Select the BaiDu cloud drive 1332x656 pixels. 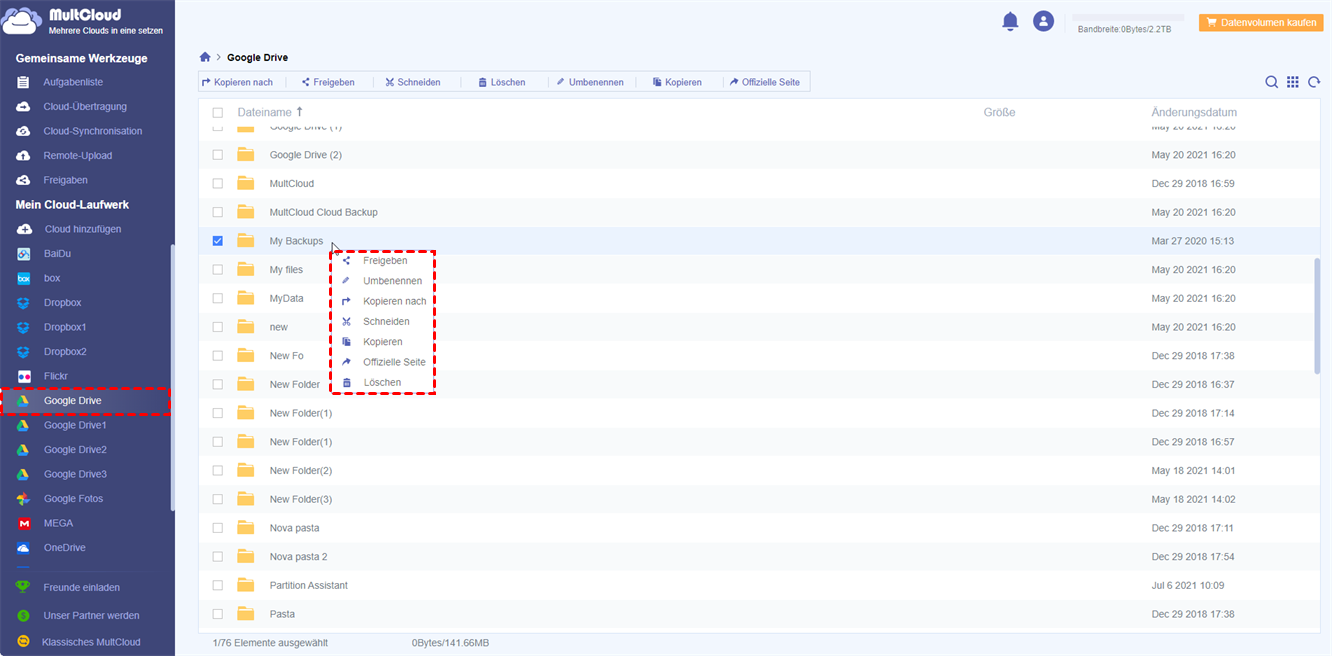57,253
